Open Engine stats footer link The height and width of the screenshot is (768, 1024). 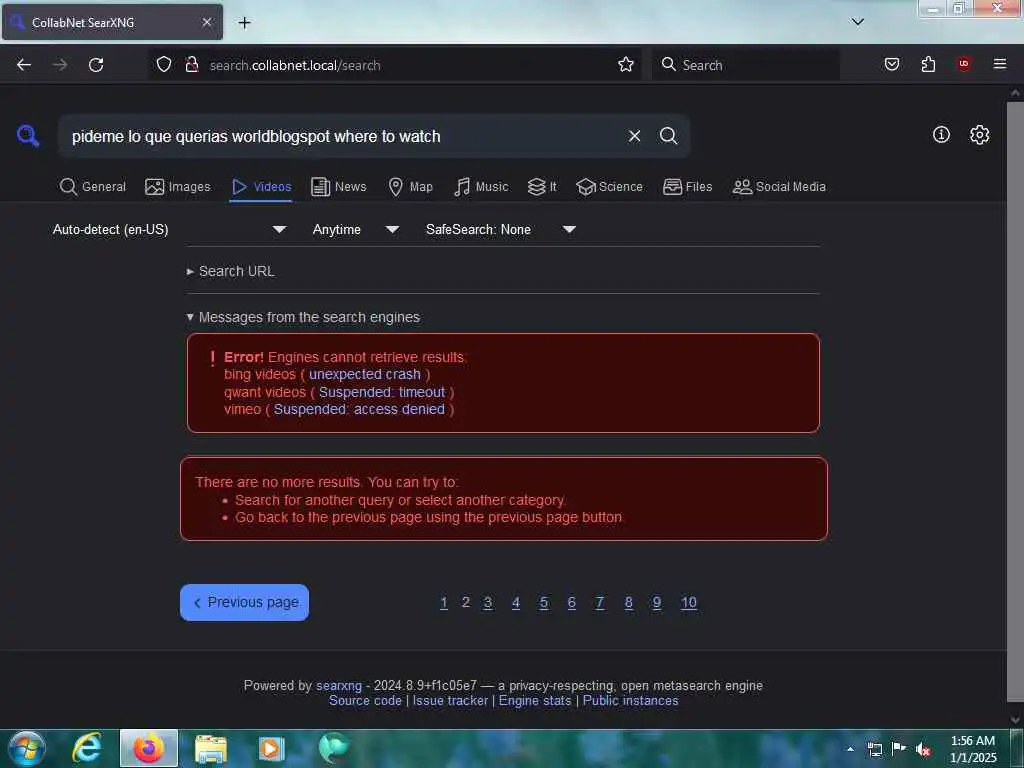click(x=535, y=701)
